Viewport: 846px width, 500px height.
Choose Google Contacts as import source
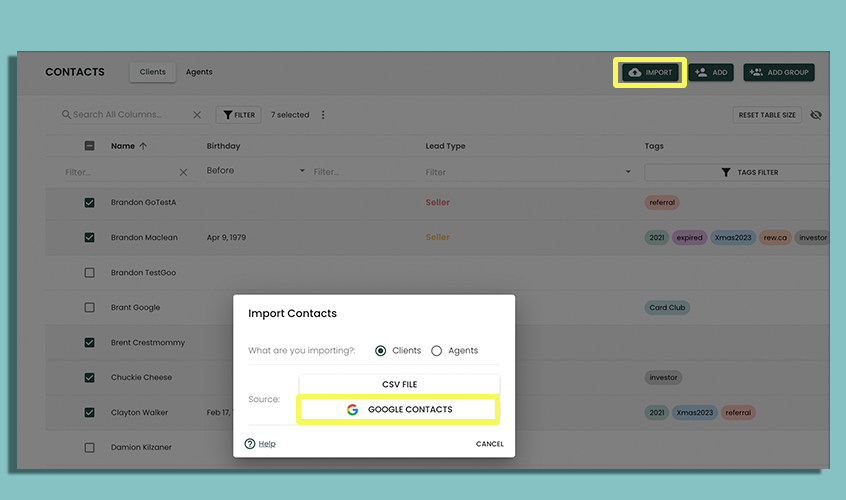pos(399,409)
